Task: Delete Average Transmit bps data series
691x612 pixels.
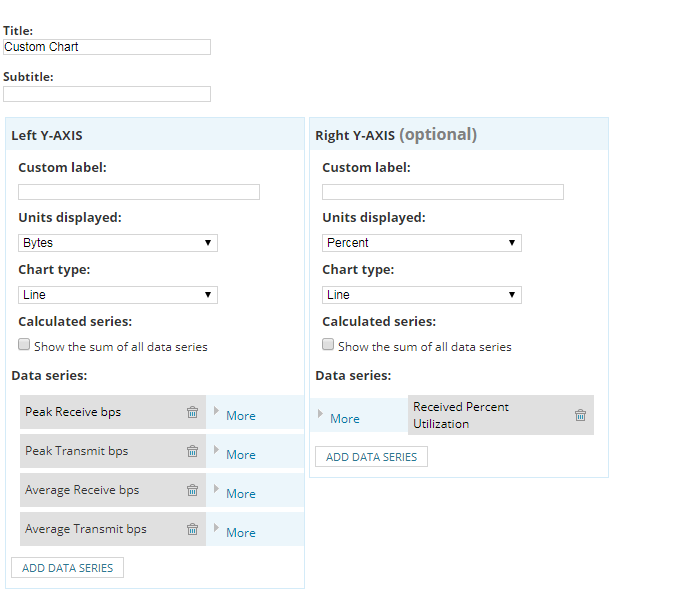Action: pos(192,529)
